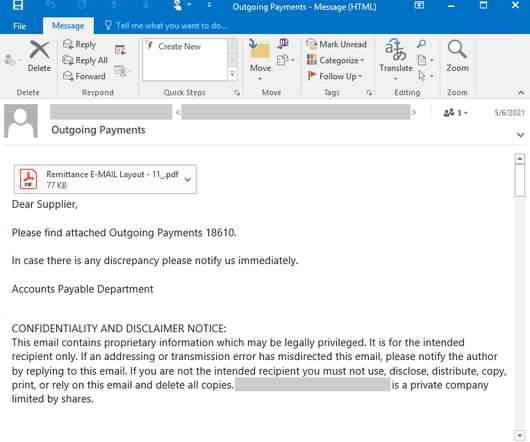
Task: Click the Reply button
Action: click(x=80, y=44)
